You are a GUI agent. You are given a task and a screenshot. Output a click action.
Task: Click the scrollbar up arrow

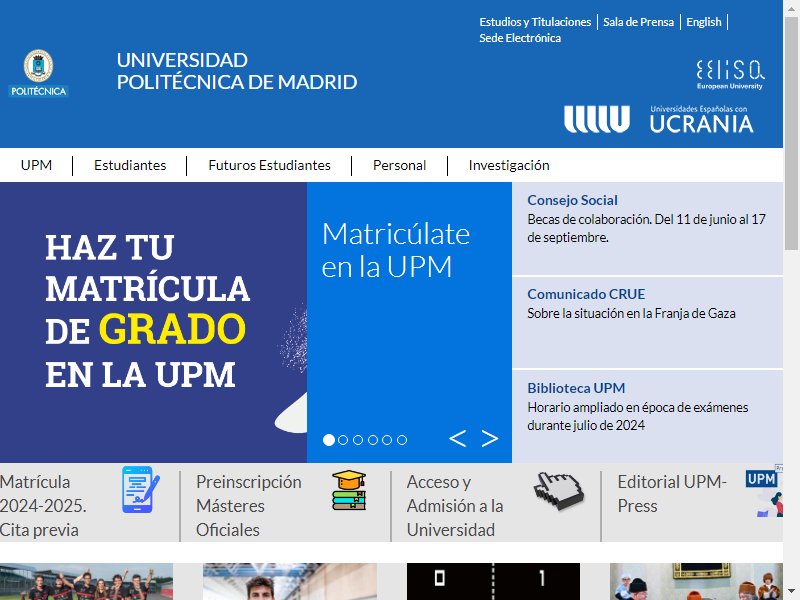[x=792, y=8]
